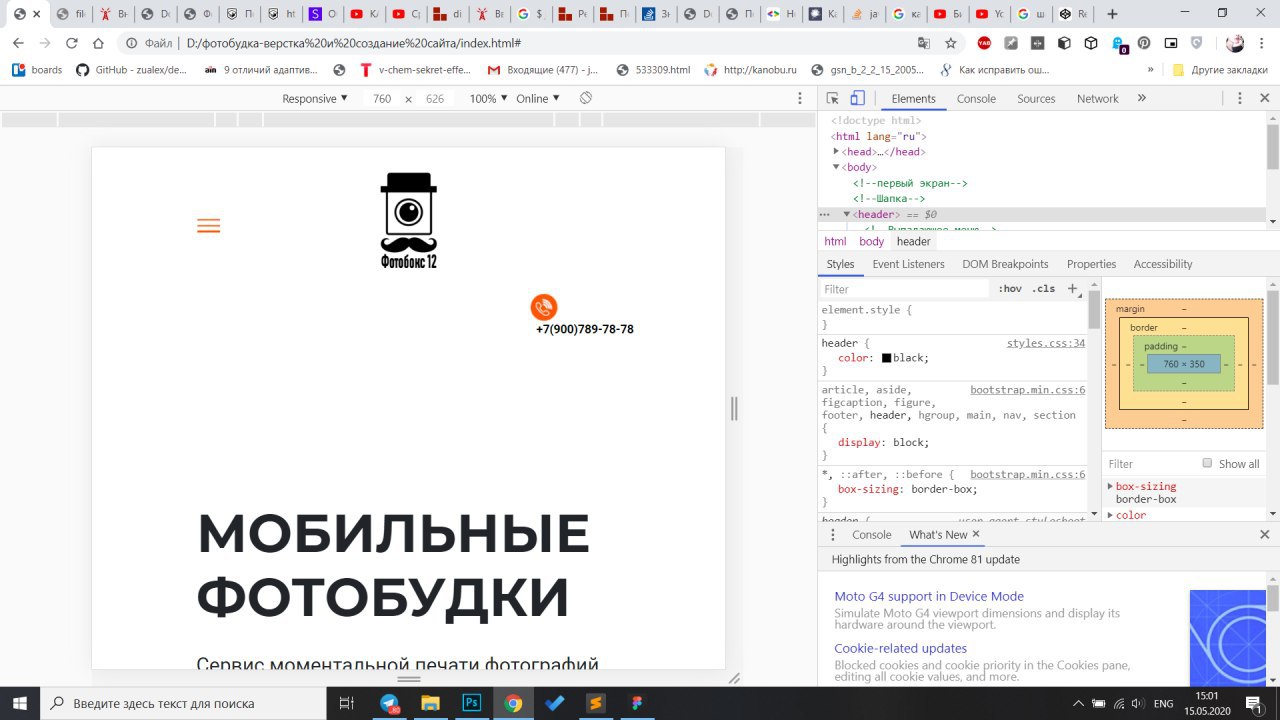This screenshot has width=1280, height=720.
Task: Close the bottom drawer
Action: pos(1264,535)
